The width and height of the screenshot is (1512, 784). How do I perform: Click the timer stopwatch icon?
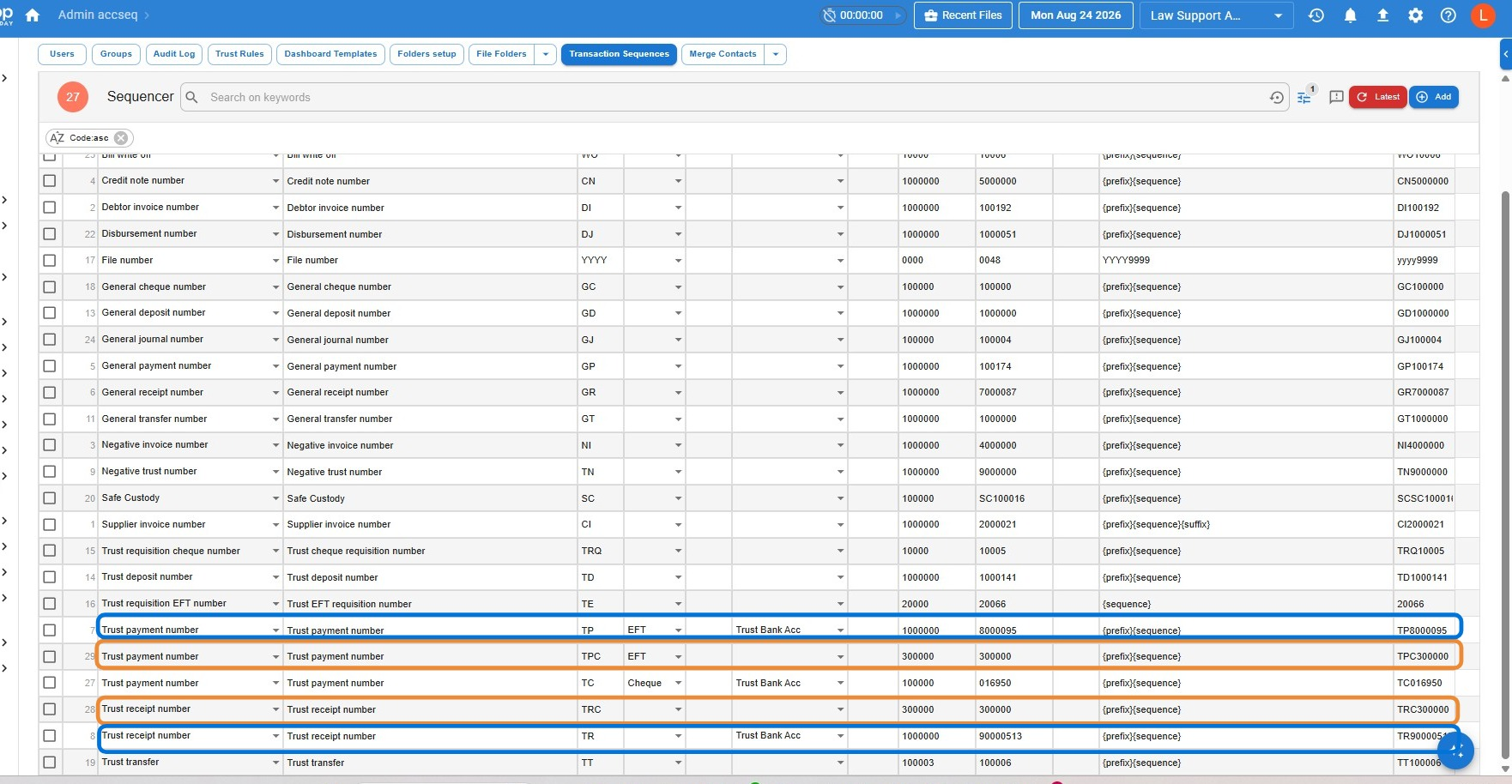(829, 15)
